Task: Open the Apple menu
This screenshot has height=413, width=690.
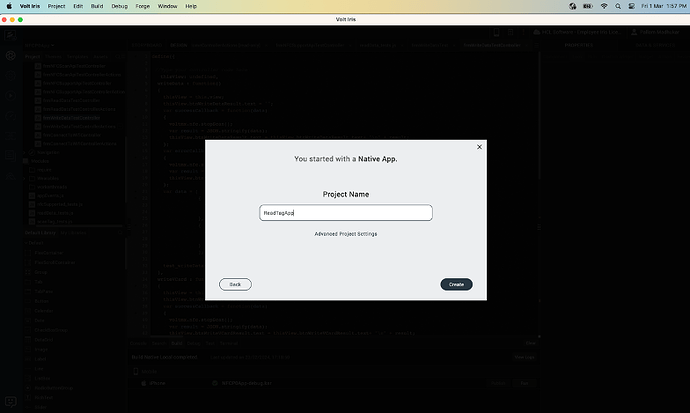Action: coord(9,5)
